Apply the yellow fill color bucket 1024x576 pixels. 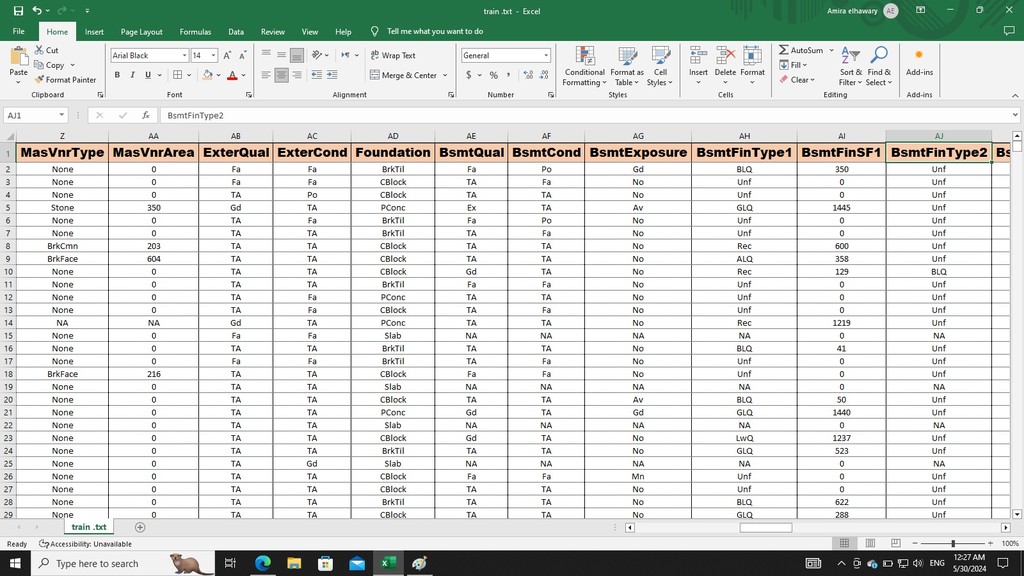tap(207, 75)
